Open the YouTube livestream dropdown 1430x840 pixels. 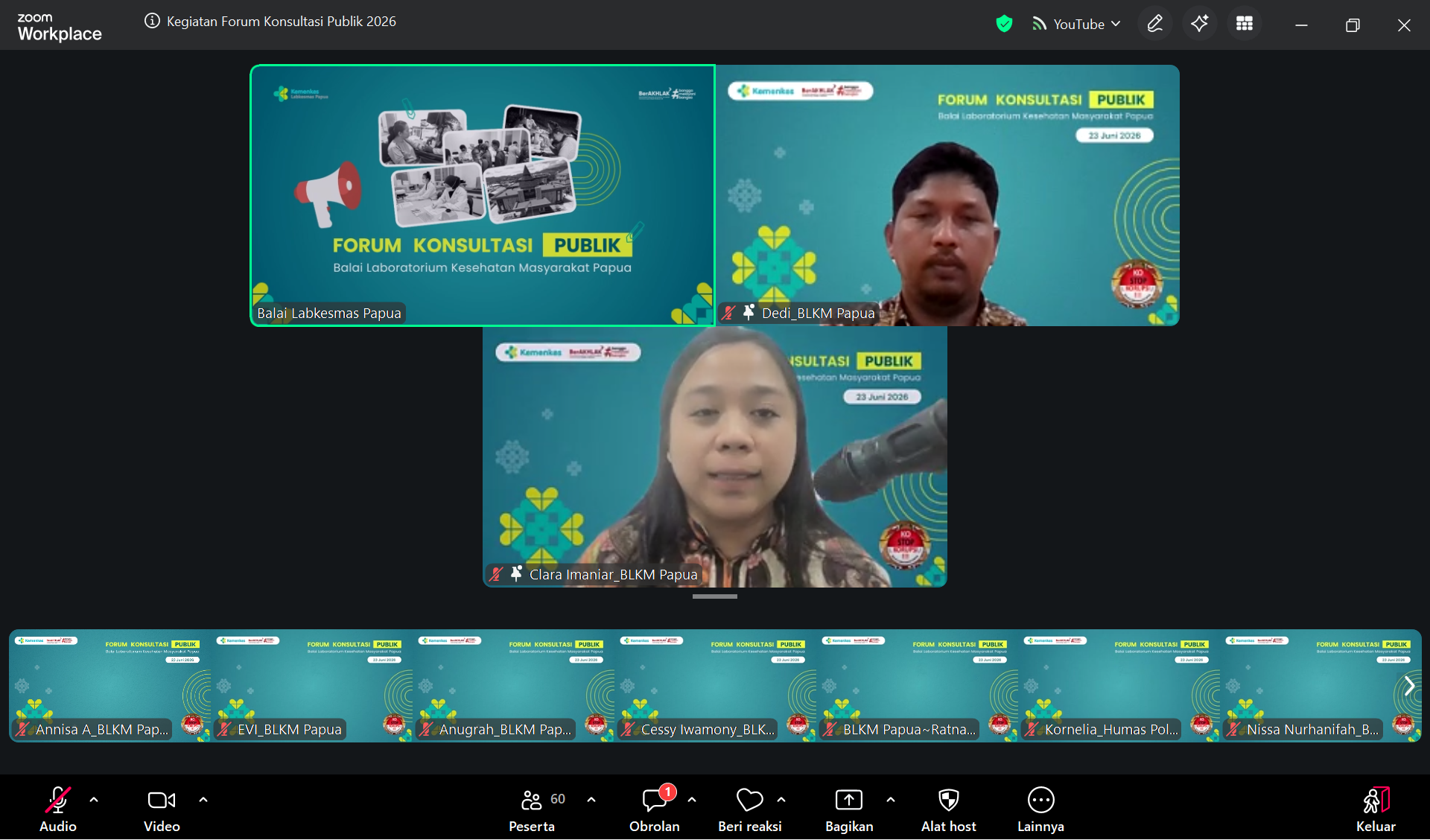coord(1076,24)
